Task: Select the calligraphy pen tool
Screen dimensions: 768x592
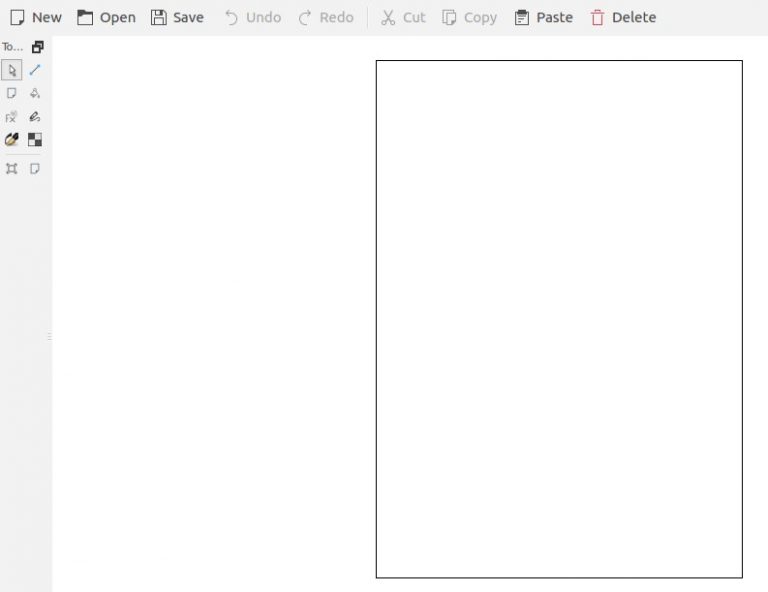Action: (x=35, y=117)
